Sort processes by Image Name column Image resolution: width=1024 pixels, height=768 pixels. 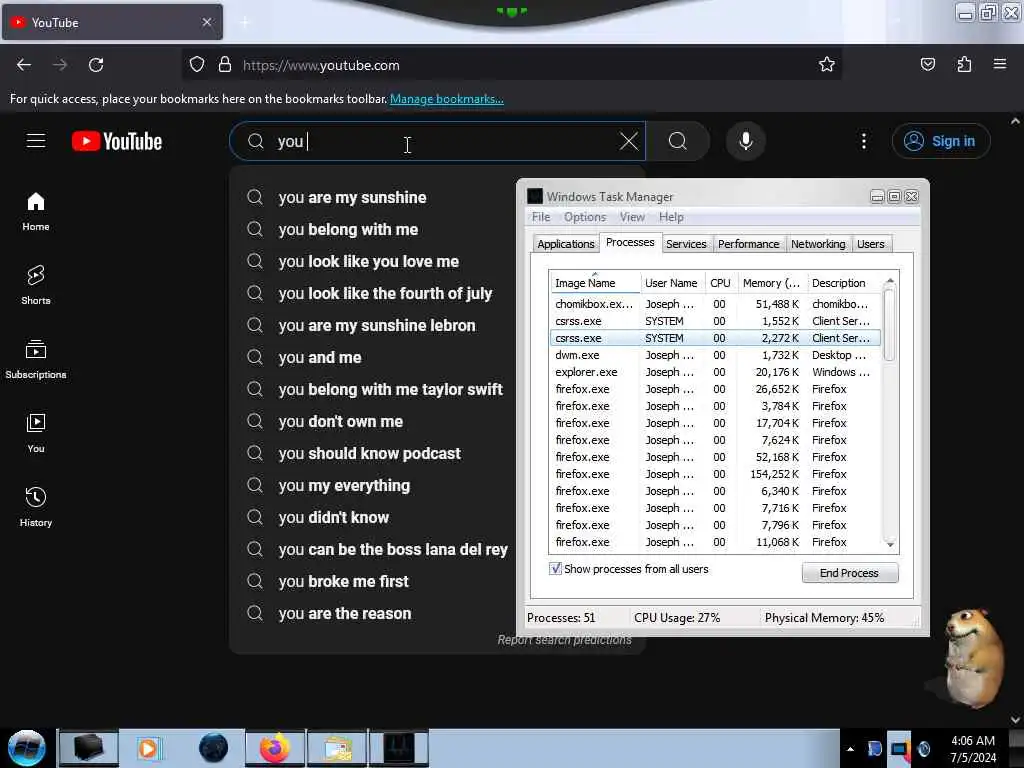(x=594, y=283)
